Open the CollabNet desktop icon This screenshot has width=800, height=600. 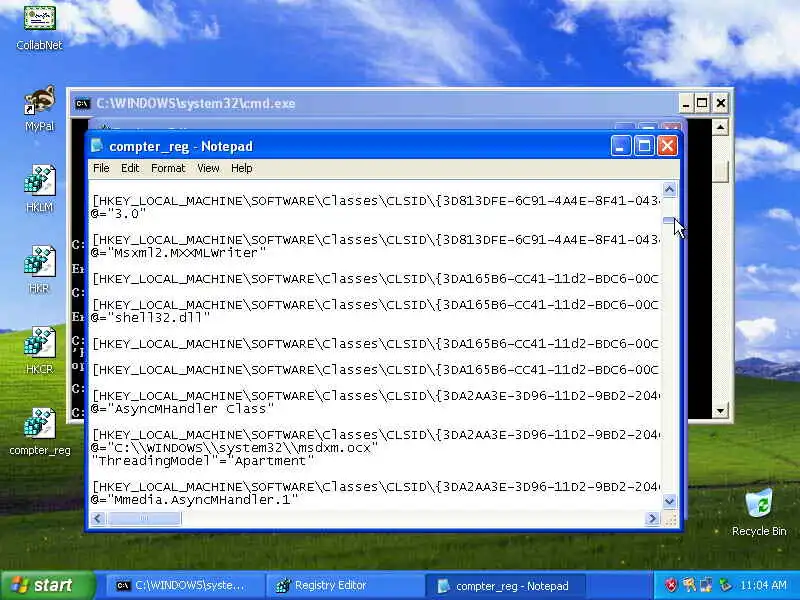(x=39, y=26)
